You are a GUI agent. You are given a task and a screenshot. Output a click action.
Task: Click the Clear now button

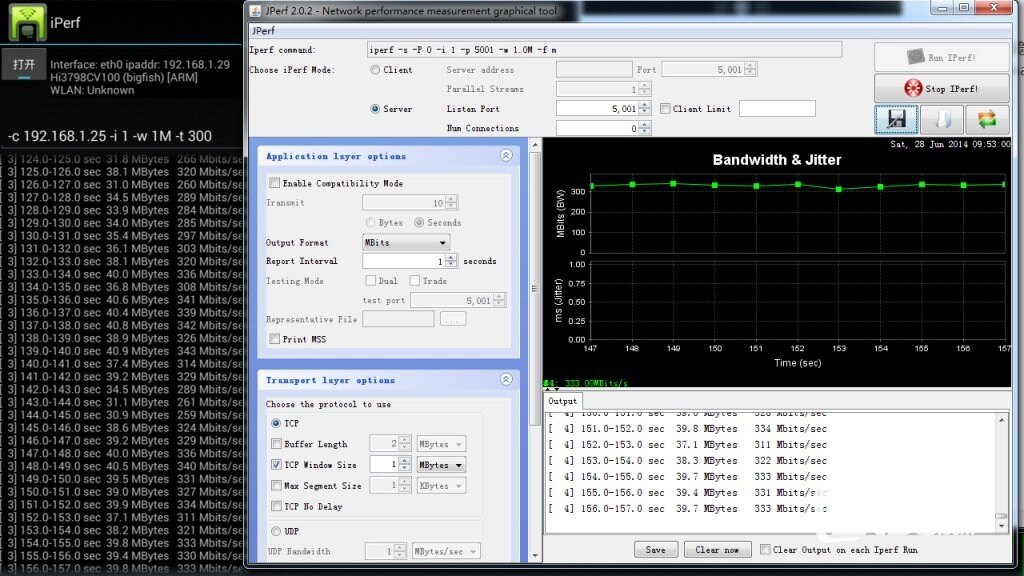[717, 550]
